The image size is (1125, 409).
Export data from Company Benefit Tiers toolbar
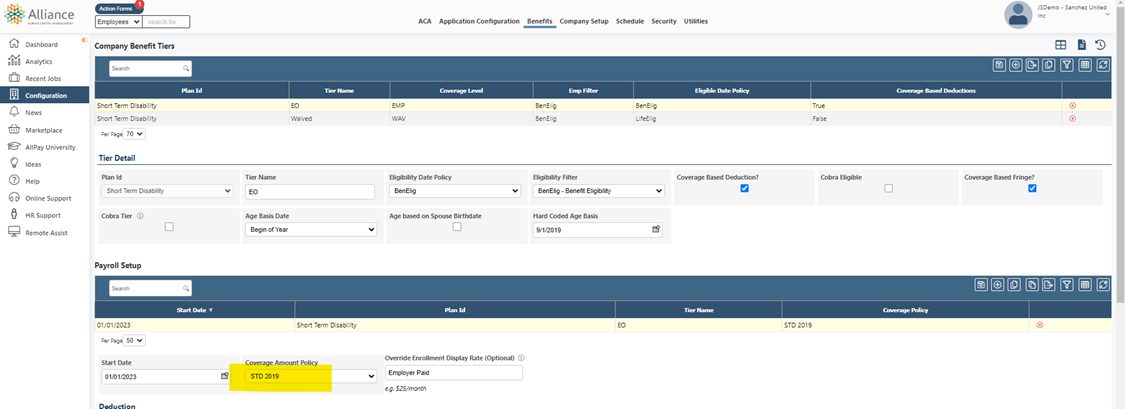(x=1032, y=65)
